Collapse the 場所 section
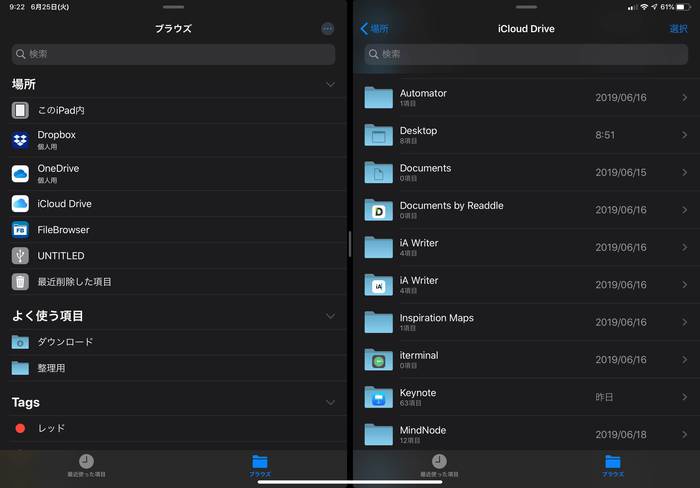 330,84
